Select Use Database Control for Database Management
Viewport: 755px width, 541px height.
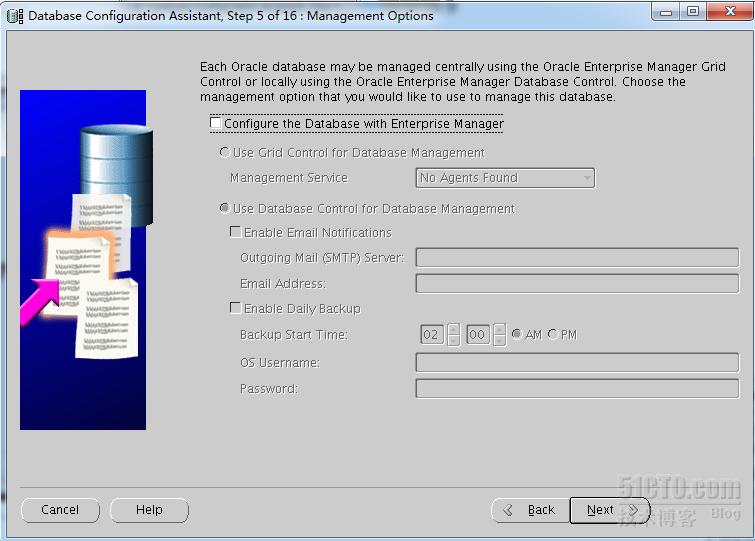(x=224, y=208)
